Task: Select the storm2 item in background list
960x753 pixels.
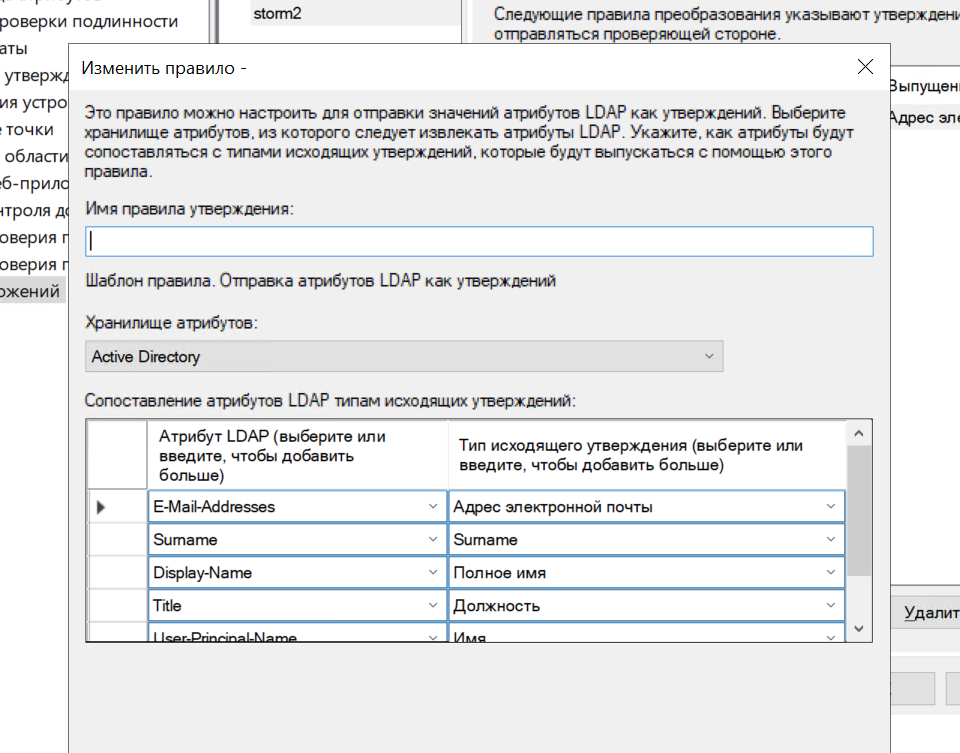Action: coord(276,14)
